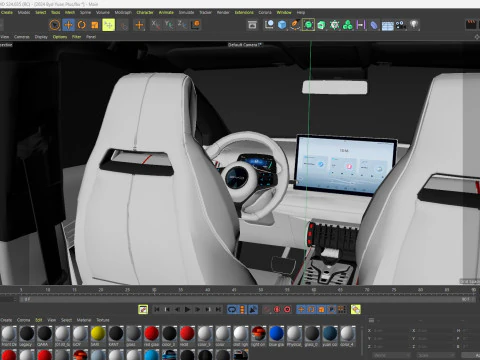The width and height of the screenshot is (480, 360).
Task: Add a Camera object
Action: (x=401, y=25)
